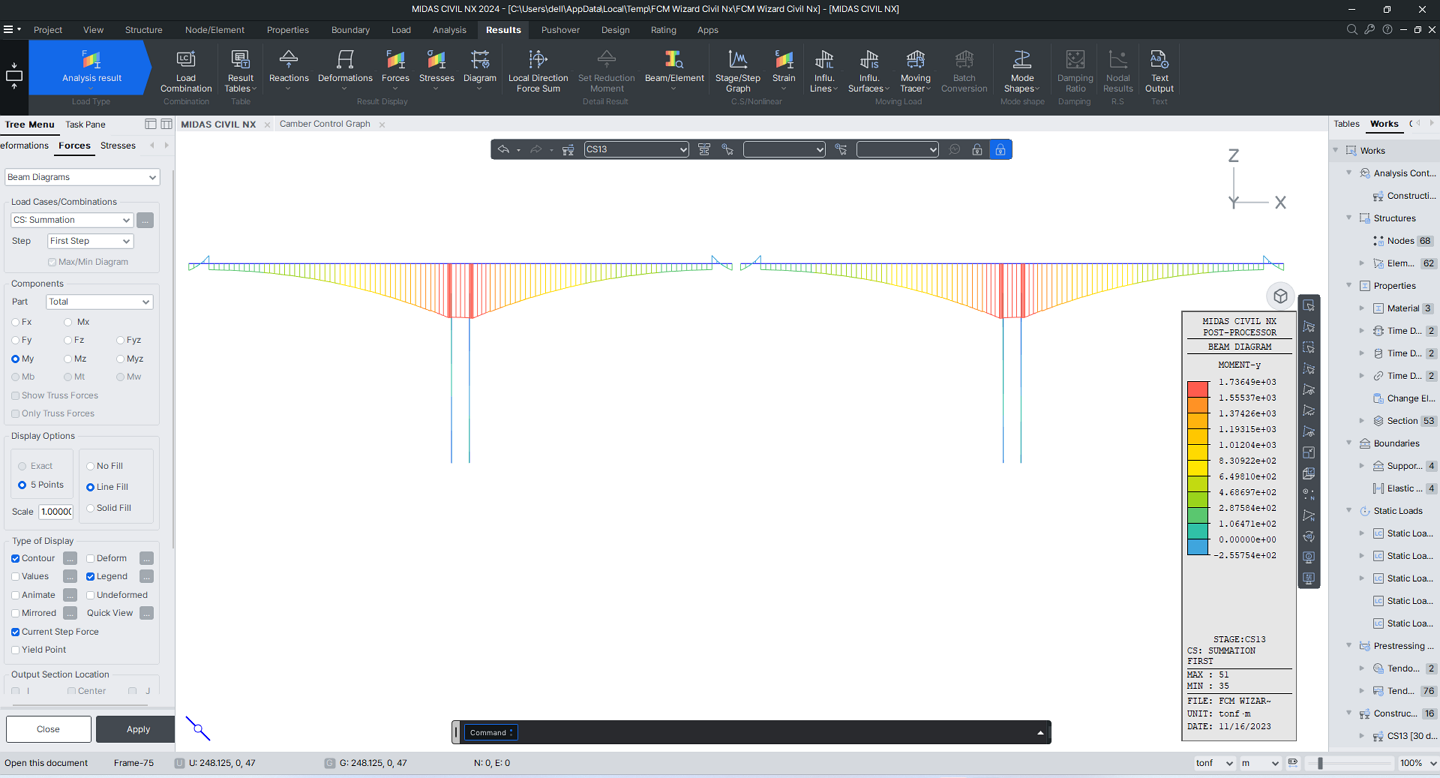This screenshot has width=1440, height=778.
Task: Open the Analysis ribbon tab
Action: [x=449, y=30]
